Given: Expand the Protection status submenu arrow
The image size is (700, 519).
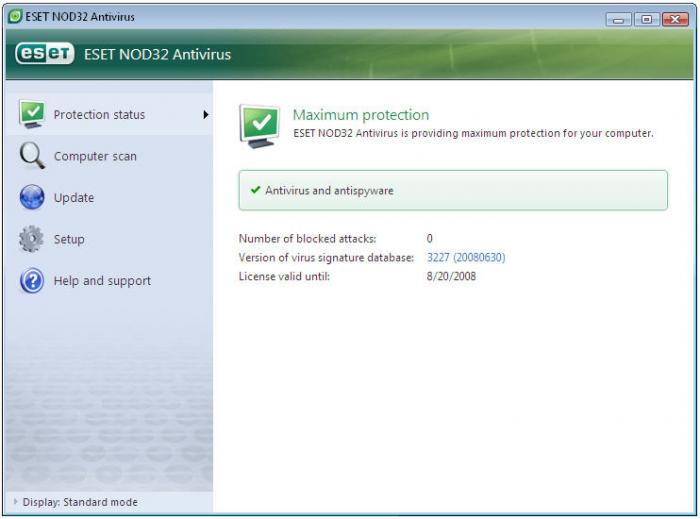Looking at the screenshot, I should 206,115.
